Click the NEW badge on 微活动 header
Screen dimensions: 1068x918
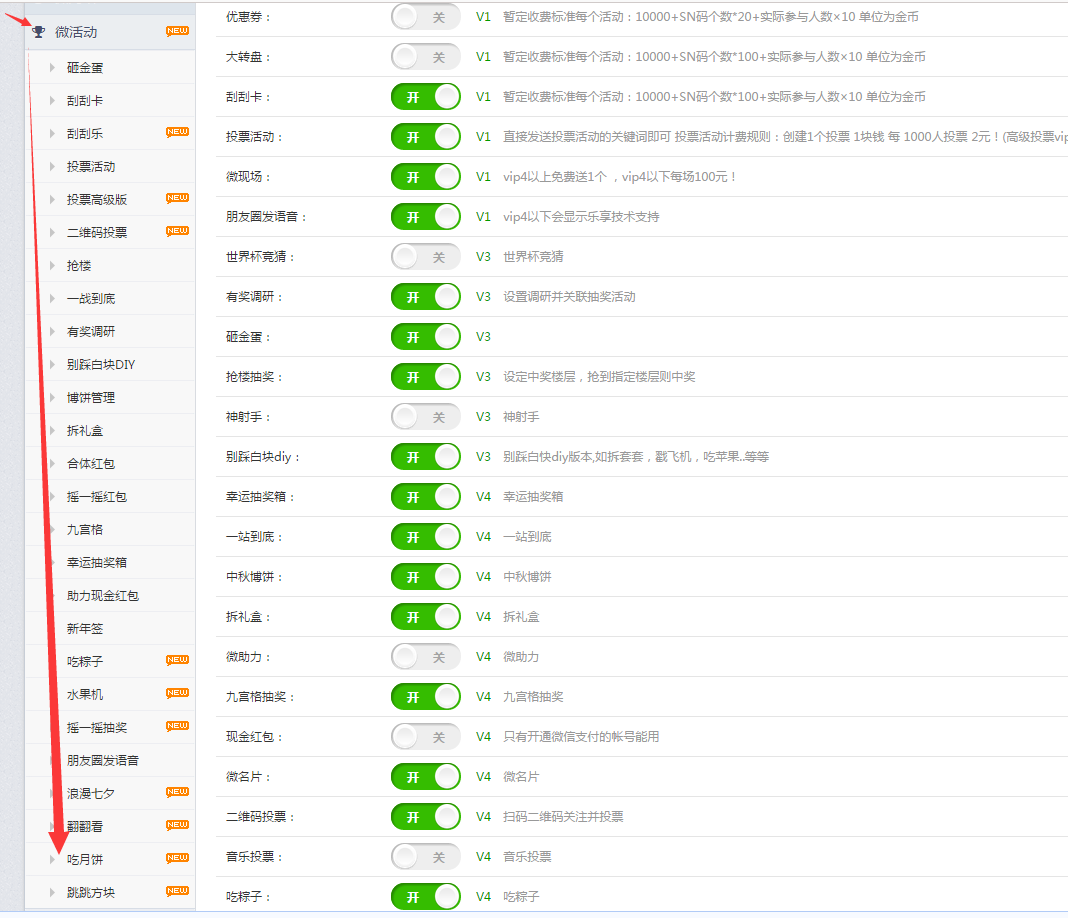(177, 32)
